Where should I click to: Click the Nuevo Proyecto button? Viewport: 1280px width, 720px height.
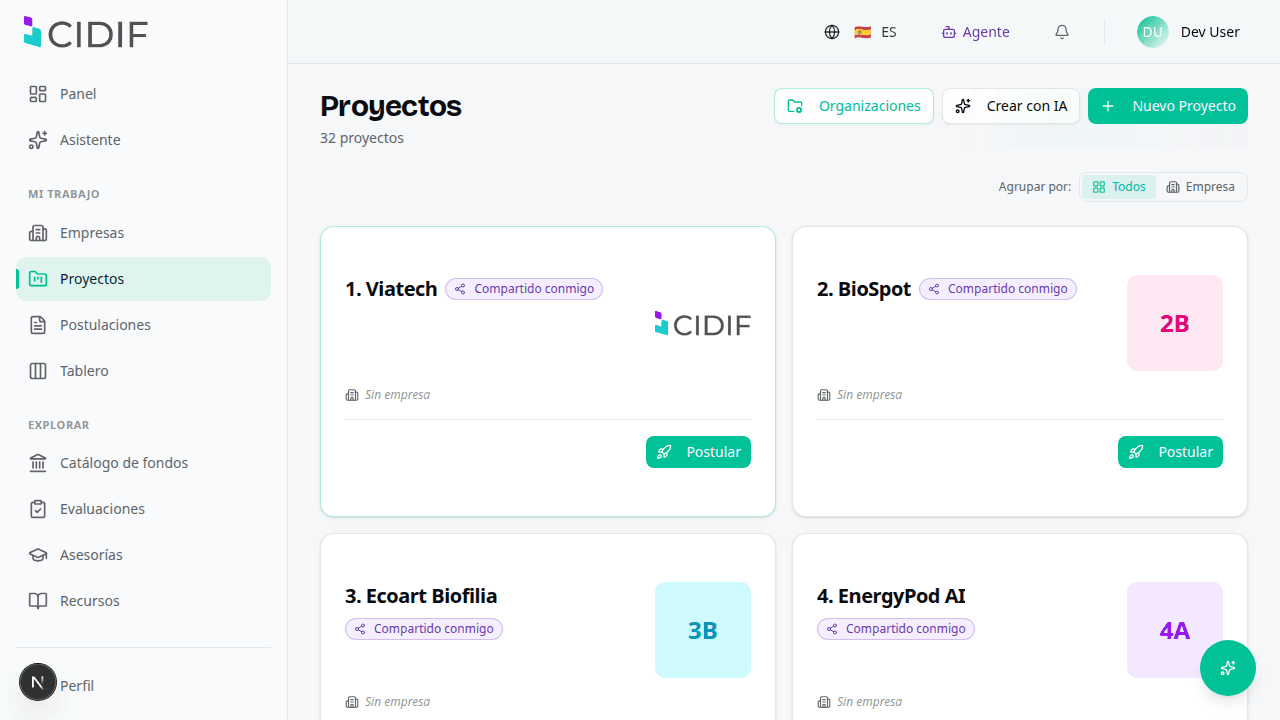[x=1168, y=106]
